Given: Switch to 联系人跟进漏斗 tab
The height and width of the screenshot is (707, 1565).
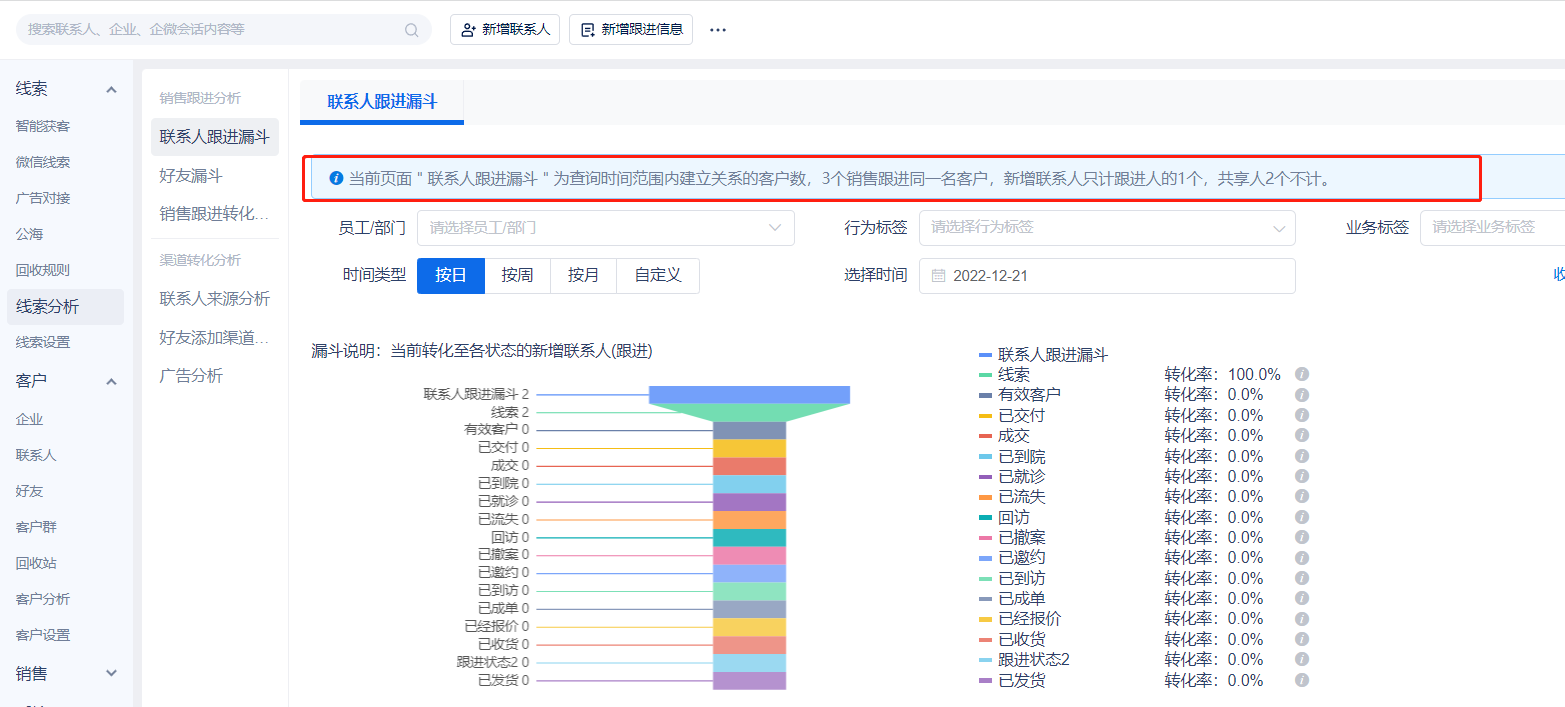Looking at the screenshot, I should click(382, 102).
